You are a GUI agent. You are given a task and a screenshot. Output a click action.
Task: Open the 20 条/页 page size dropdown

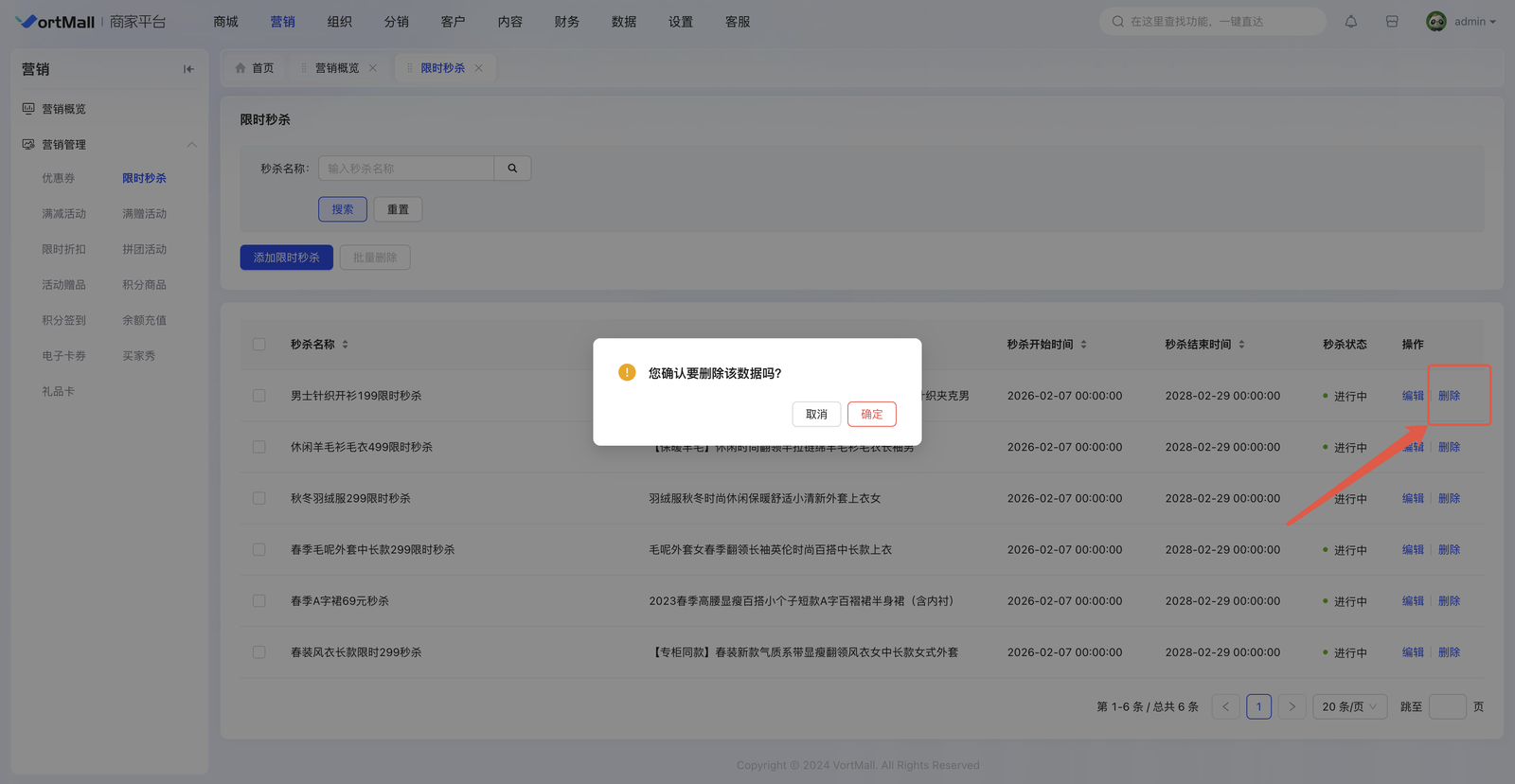pyautogui.click(x=1349, y=707)
